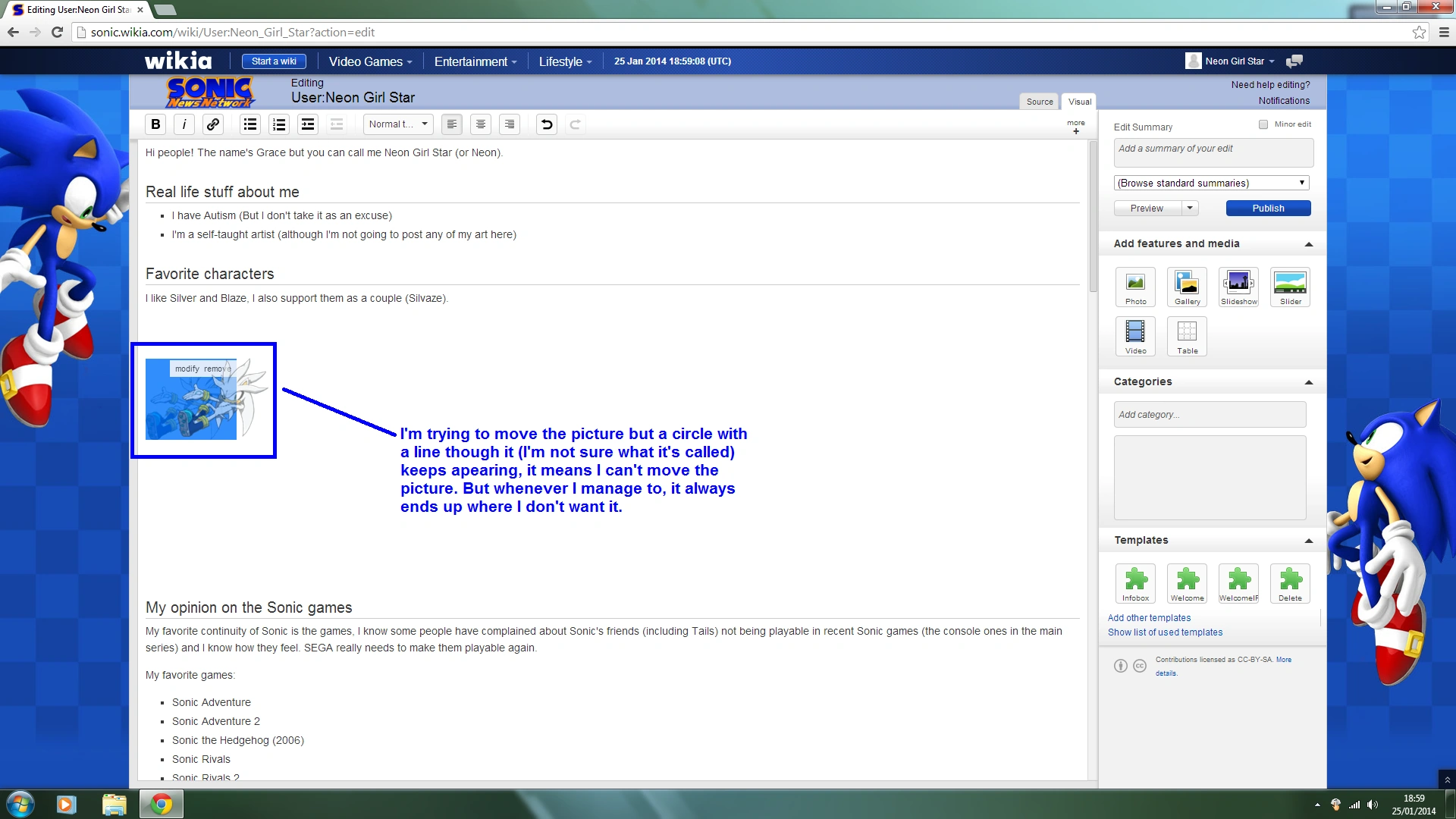Viewport: 1456px width, 819px height.
Task: Insert a Slideshow from media panel
Action: (1238, 287)
